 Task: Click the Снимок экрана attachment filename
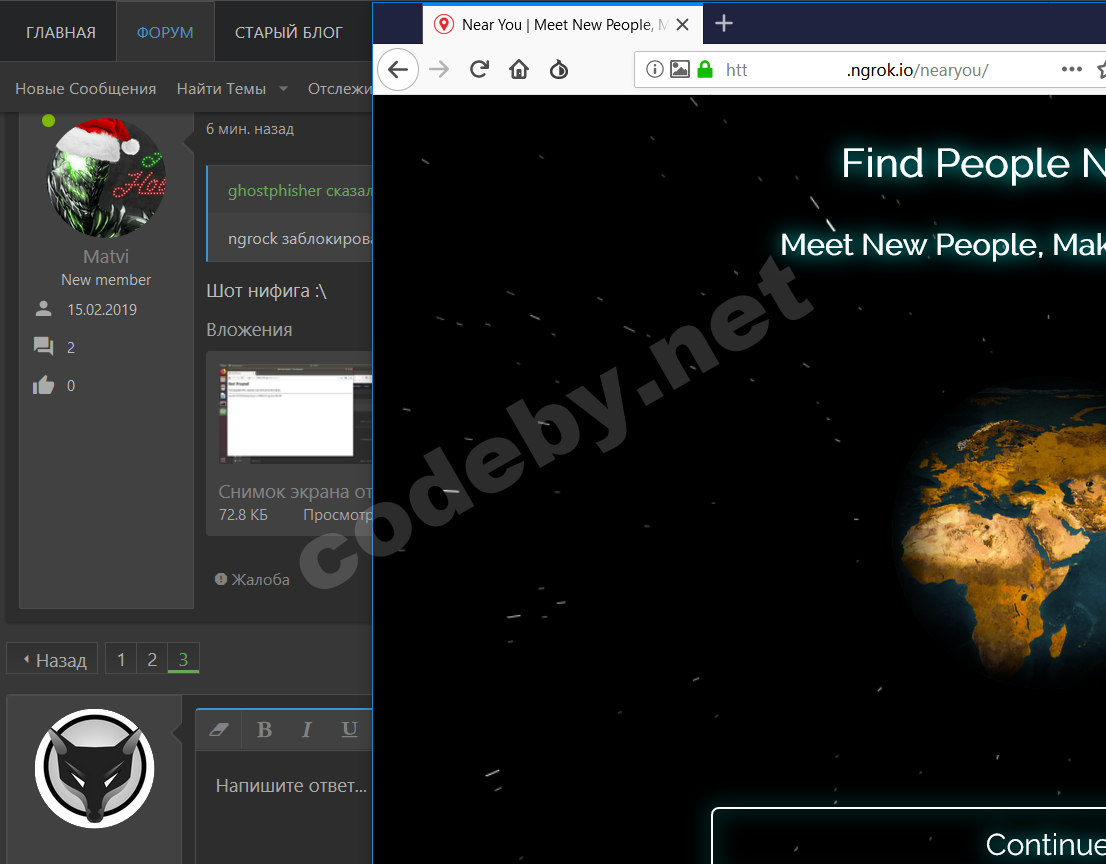click(295, 492)
